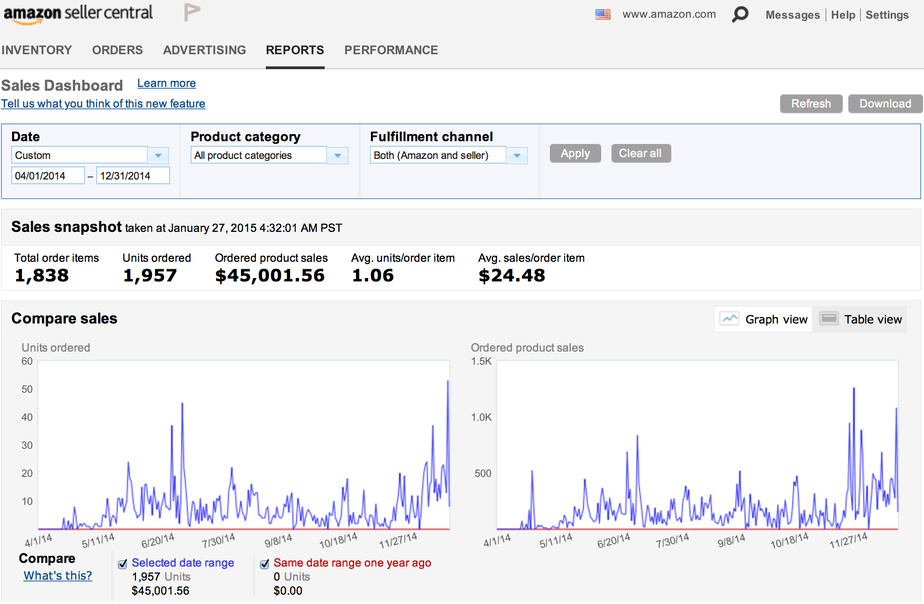Click the search magnifier icon
Image resolution: width=924 pixels, height=604 pixels.
tap(740, 15)
